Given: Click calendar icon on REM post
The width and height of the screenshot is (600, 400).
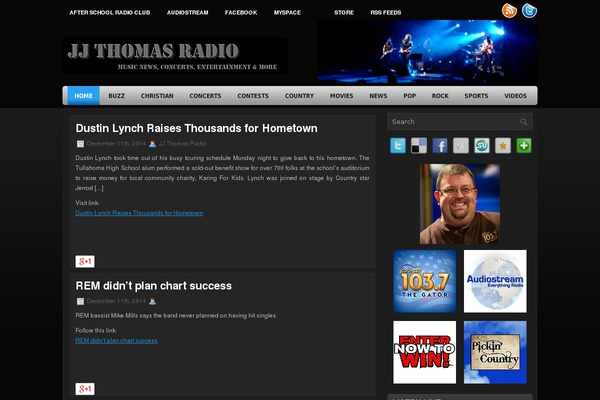Looking at the screenshot, I should coord(80,302).
